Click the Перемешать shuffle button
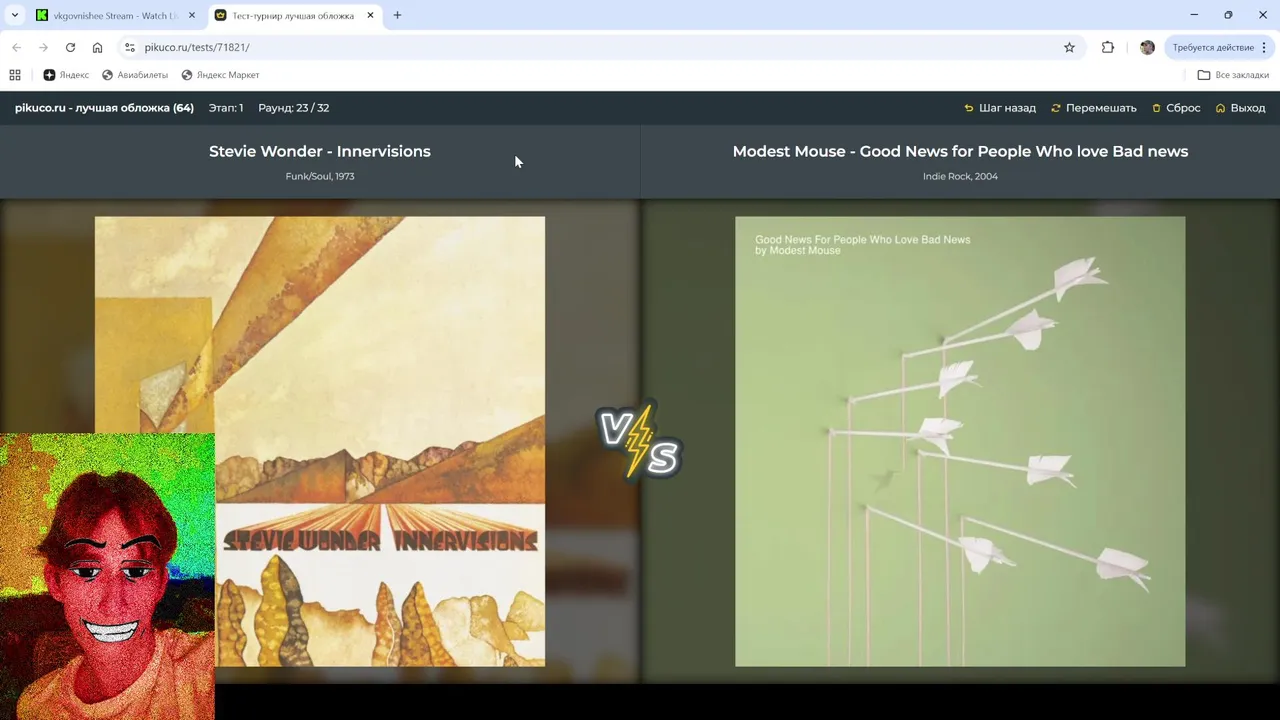Viewport: 1280px width, 720px height. click(1094, 108)
